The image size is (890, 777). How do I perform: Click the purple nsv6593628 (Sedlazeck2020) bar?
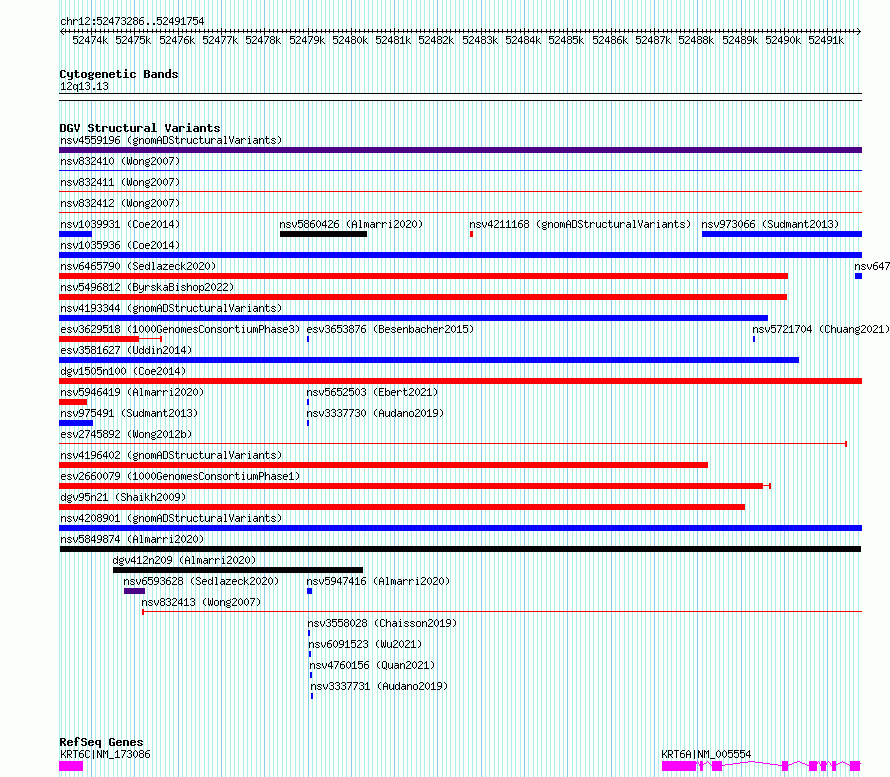[x=135, y=591]
